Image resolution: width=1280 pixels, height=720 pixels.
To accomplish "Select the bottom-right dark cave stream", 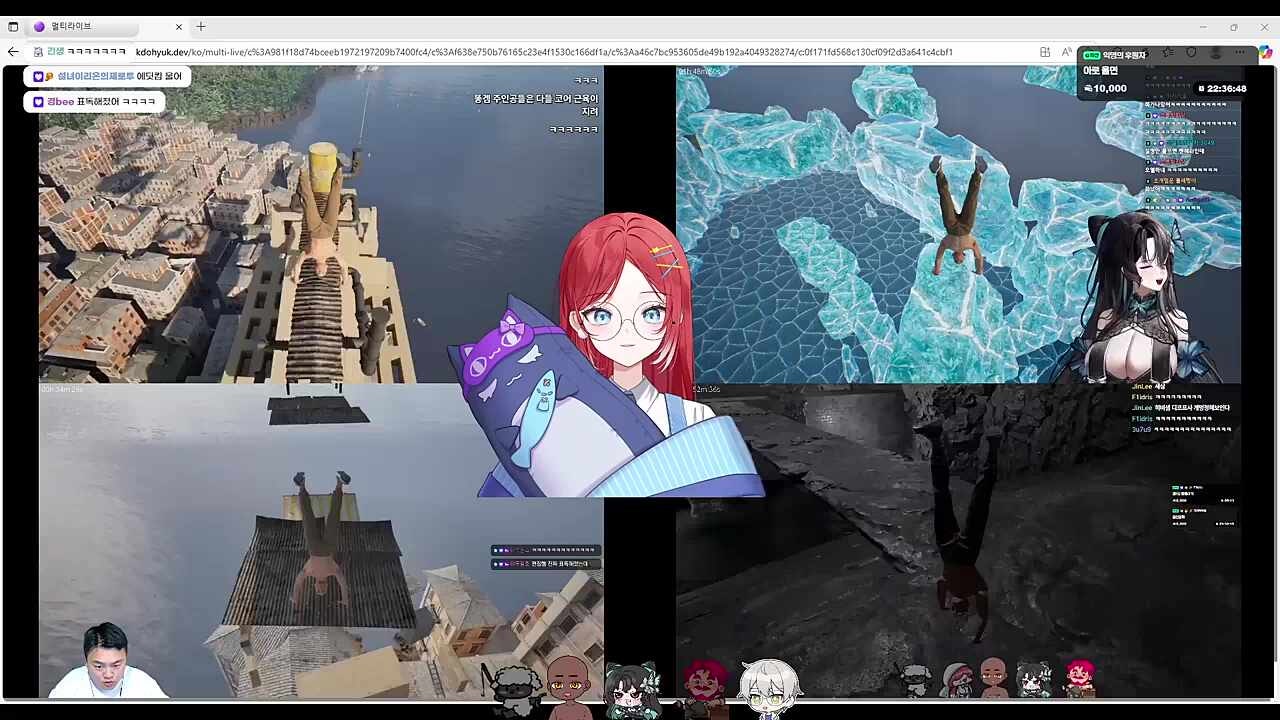I will pyautogui.click(x=958, y=540).
